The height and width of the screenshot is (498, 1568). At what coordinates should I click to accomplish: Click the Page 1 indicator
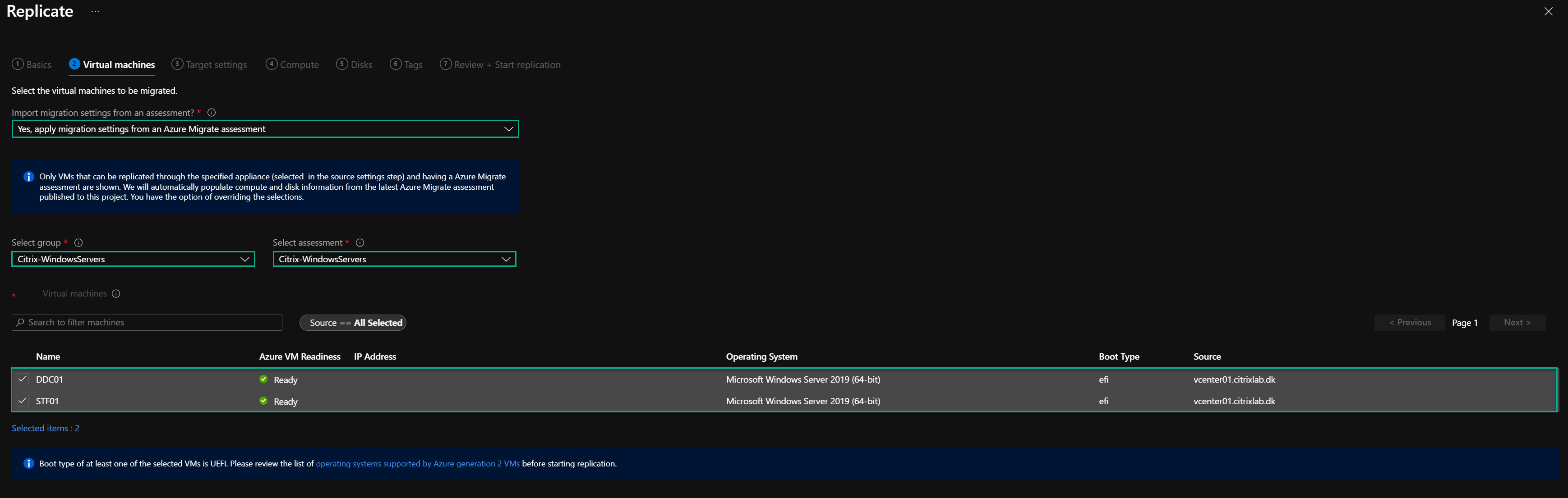coord(1465,323)
